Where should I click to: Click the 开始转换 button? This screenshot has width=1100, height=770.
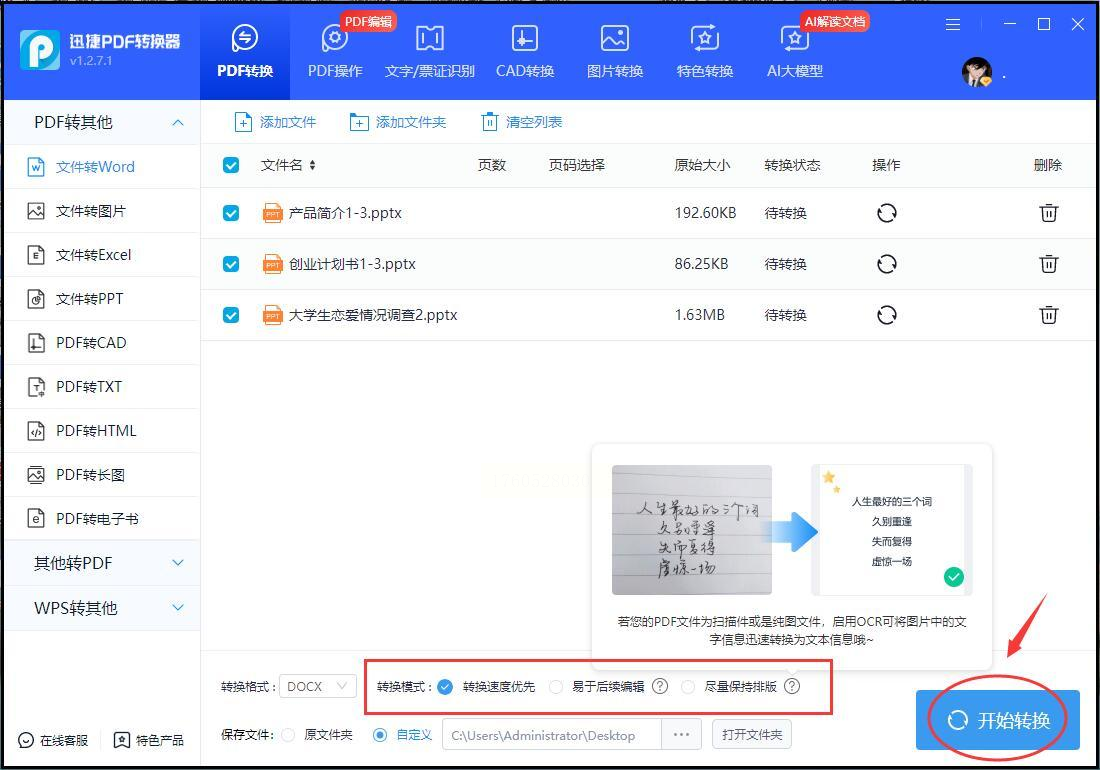click(997, 720)
